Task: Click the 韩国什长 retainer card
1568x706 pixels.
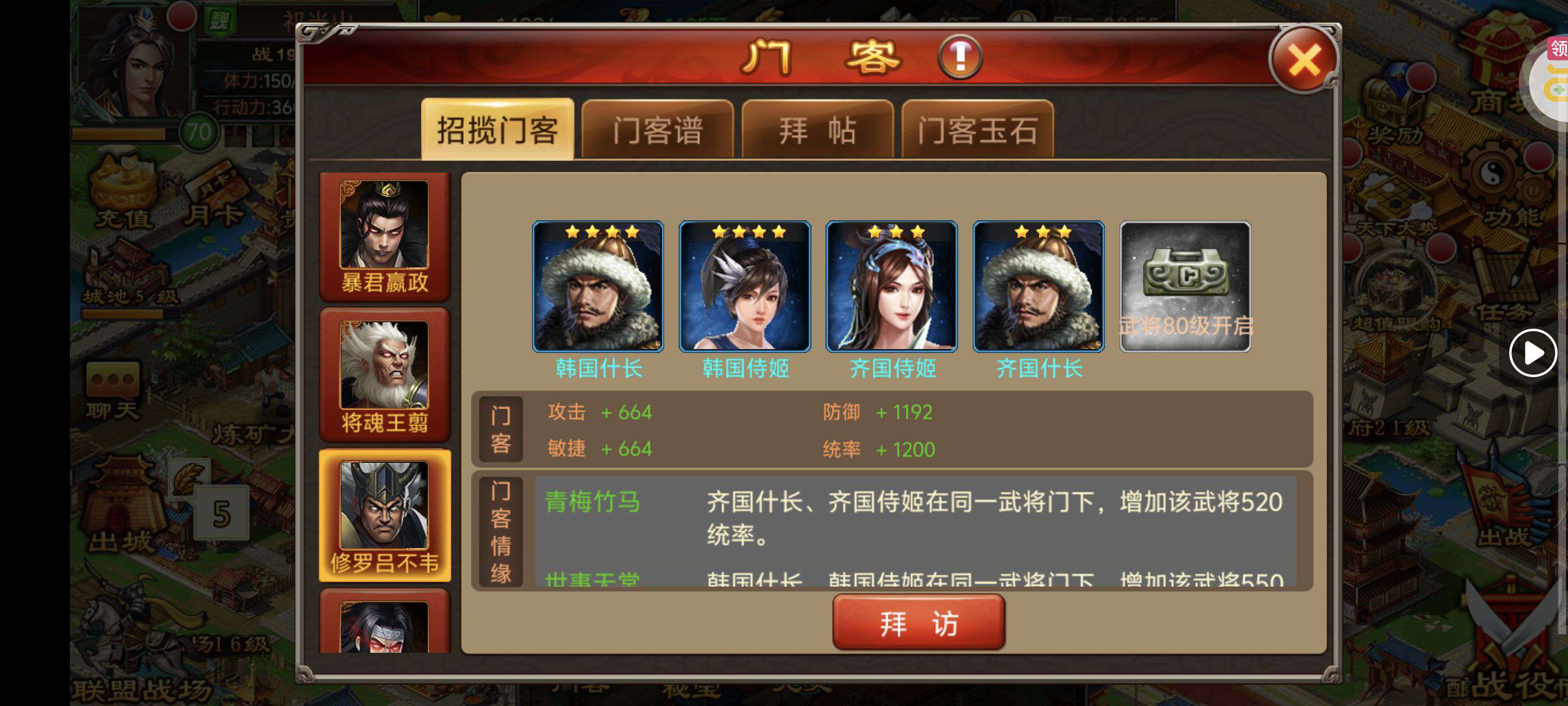Action: [598, 286]
